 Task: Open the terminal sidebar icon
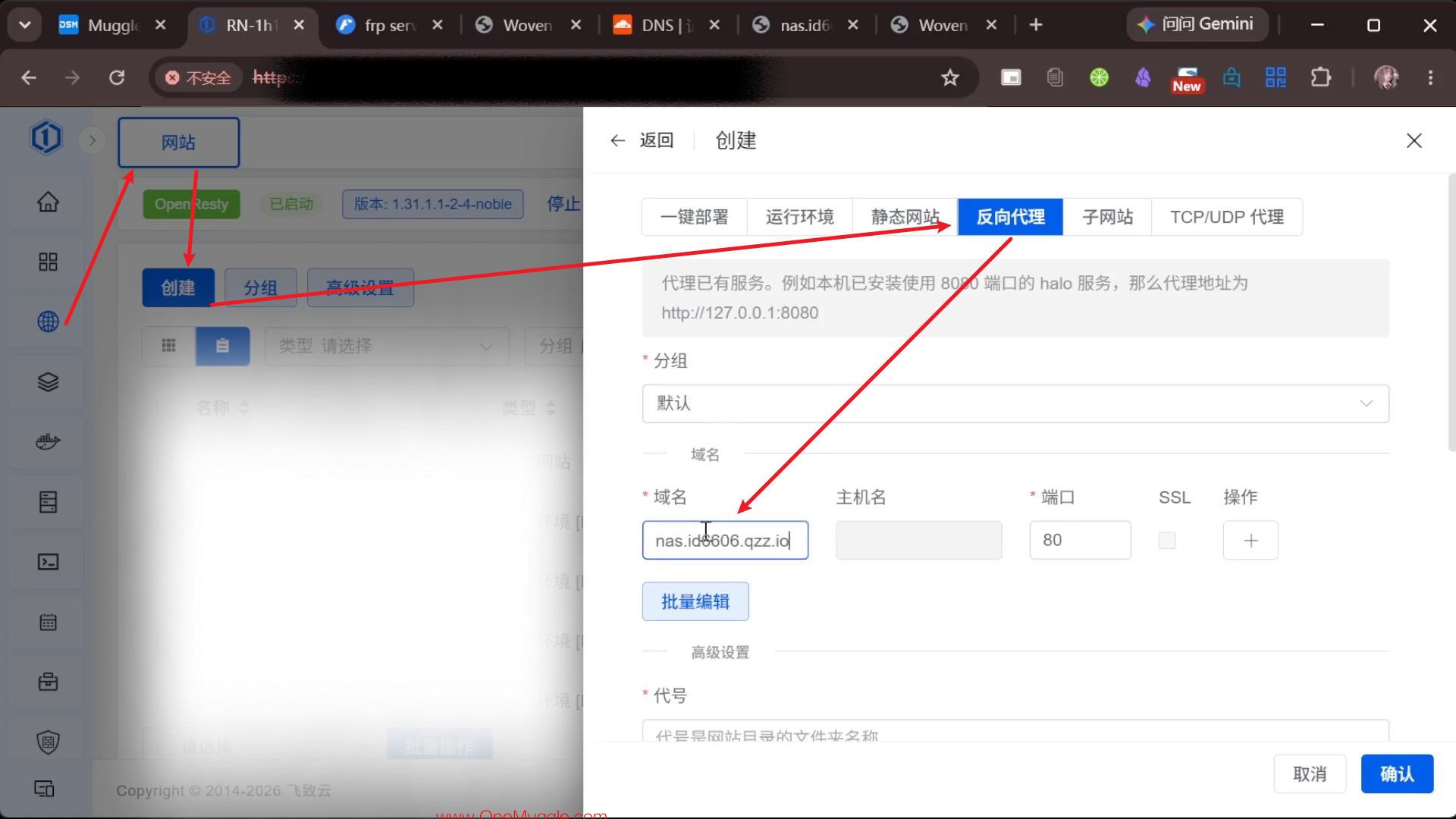[48, 562]
